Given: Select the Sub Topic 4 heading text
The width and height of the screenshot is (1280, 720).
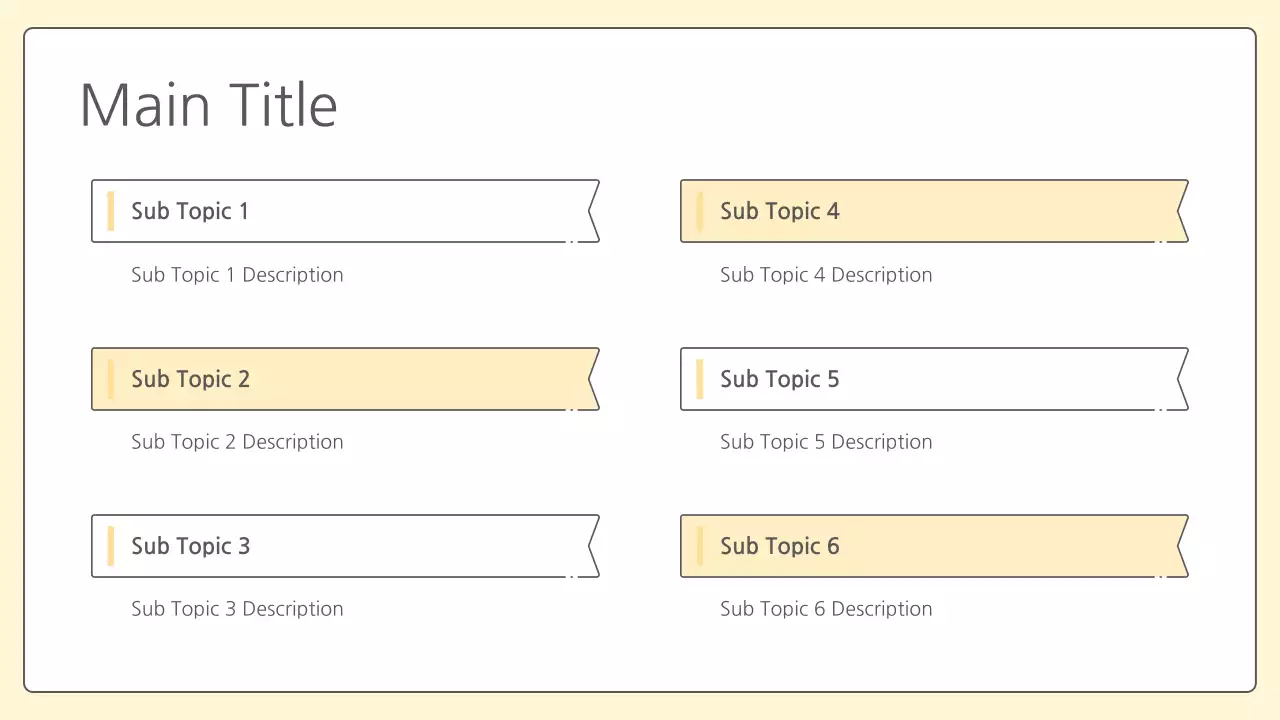Looking at the screenshot, I should tap(779, 211).
